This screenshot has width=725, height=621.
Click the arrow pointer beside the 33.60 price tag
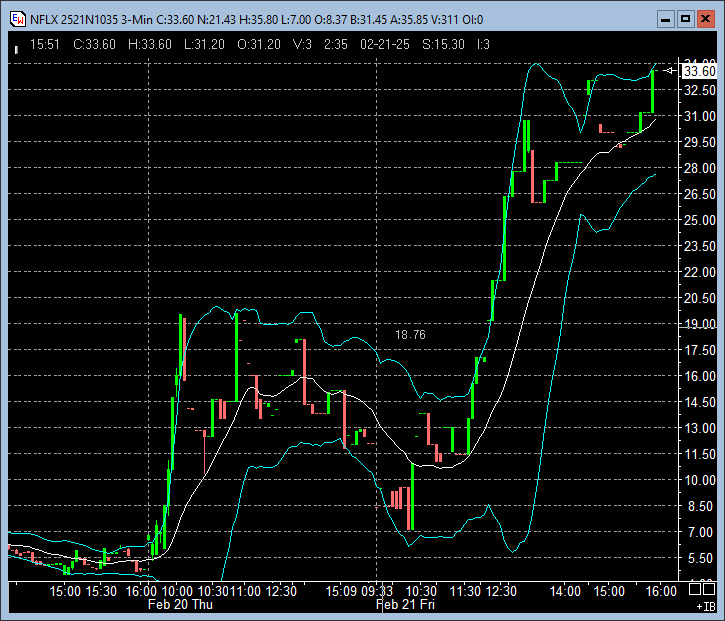coord(670,71)
